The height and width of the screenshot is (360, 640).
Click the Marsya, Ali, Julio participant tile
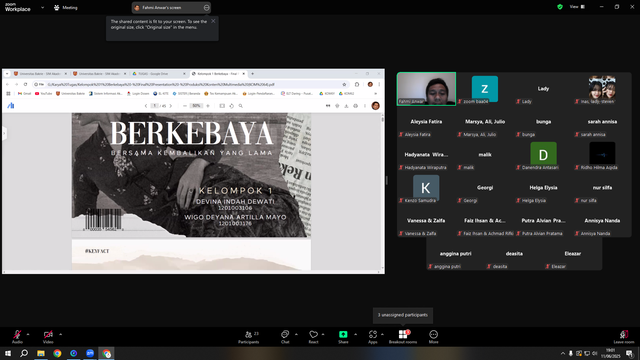click(x=485, y=122)
